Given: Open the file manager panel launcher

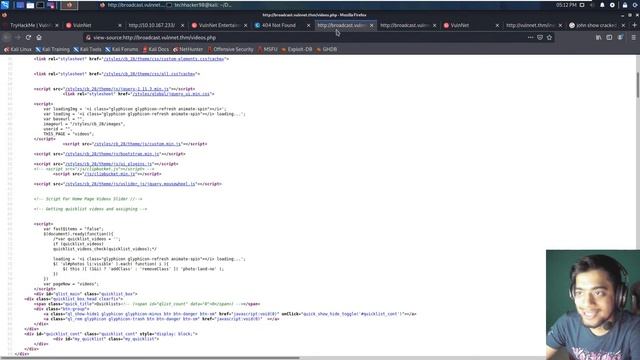Looking at the screenshot, I should point(30,5).
